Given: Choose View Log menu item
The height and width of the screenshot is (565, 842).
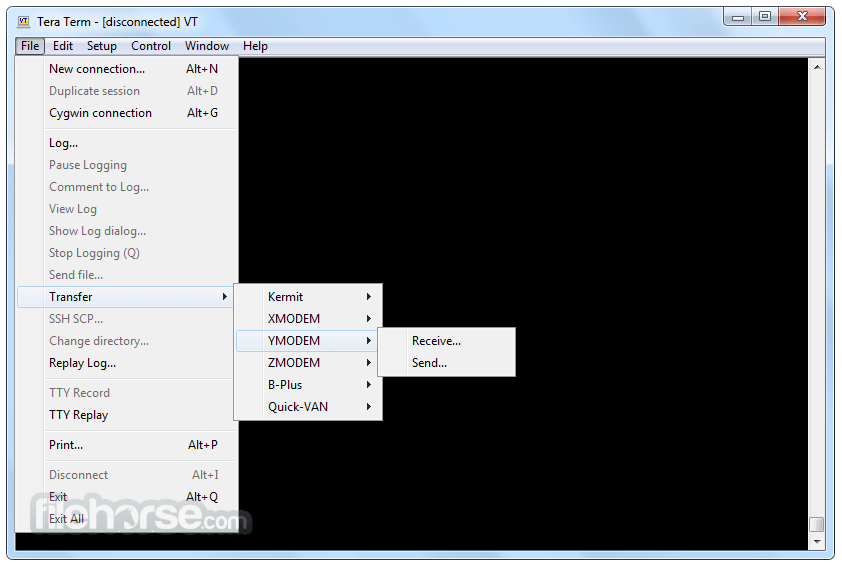Looking at the screenshot, I should click(127, 209).
